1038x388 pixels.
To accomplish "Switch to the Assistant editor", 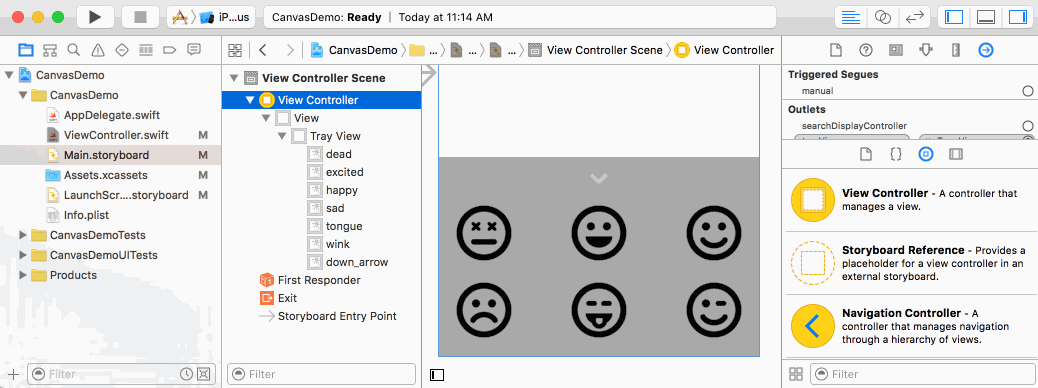I will 882,17.
